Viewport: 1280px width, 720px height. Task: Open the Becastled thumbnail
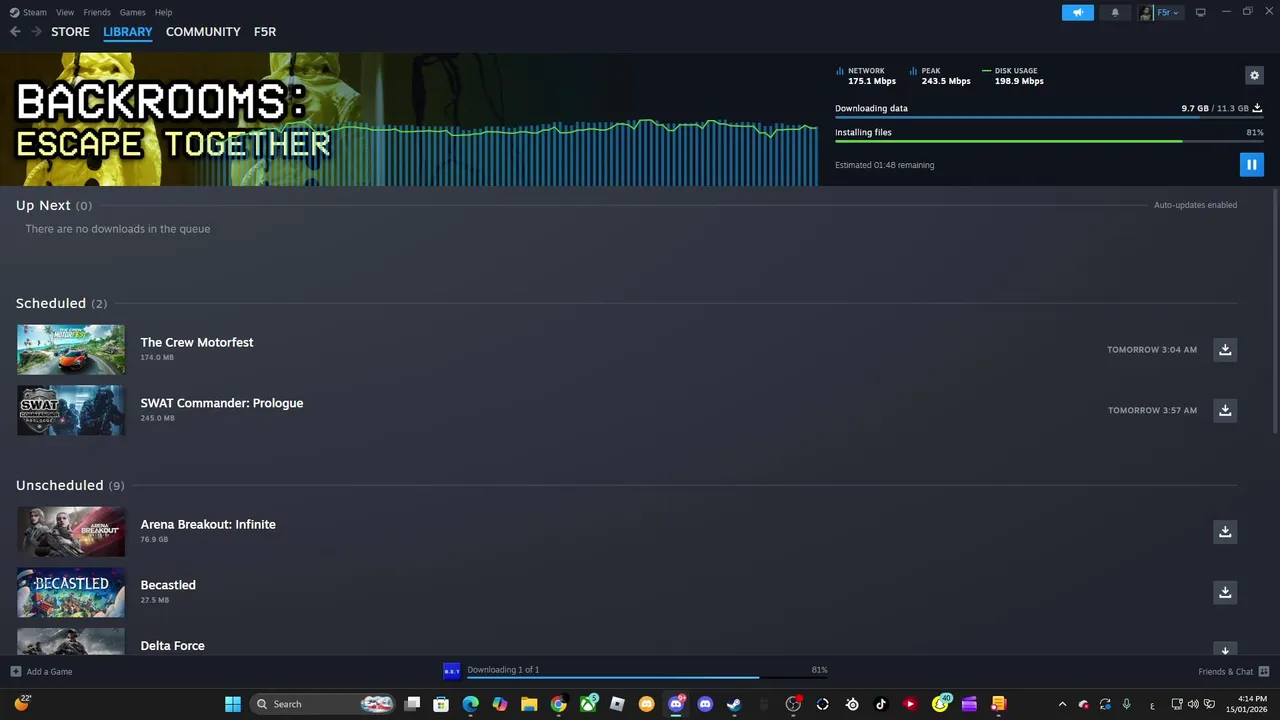coord(71,592)
